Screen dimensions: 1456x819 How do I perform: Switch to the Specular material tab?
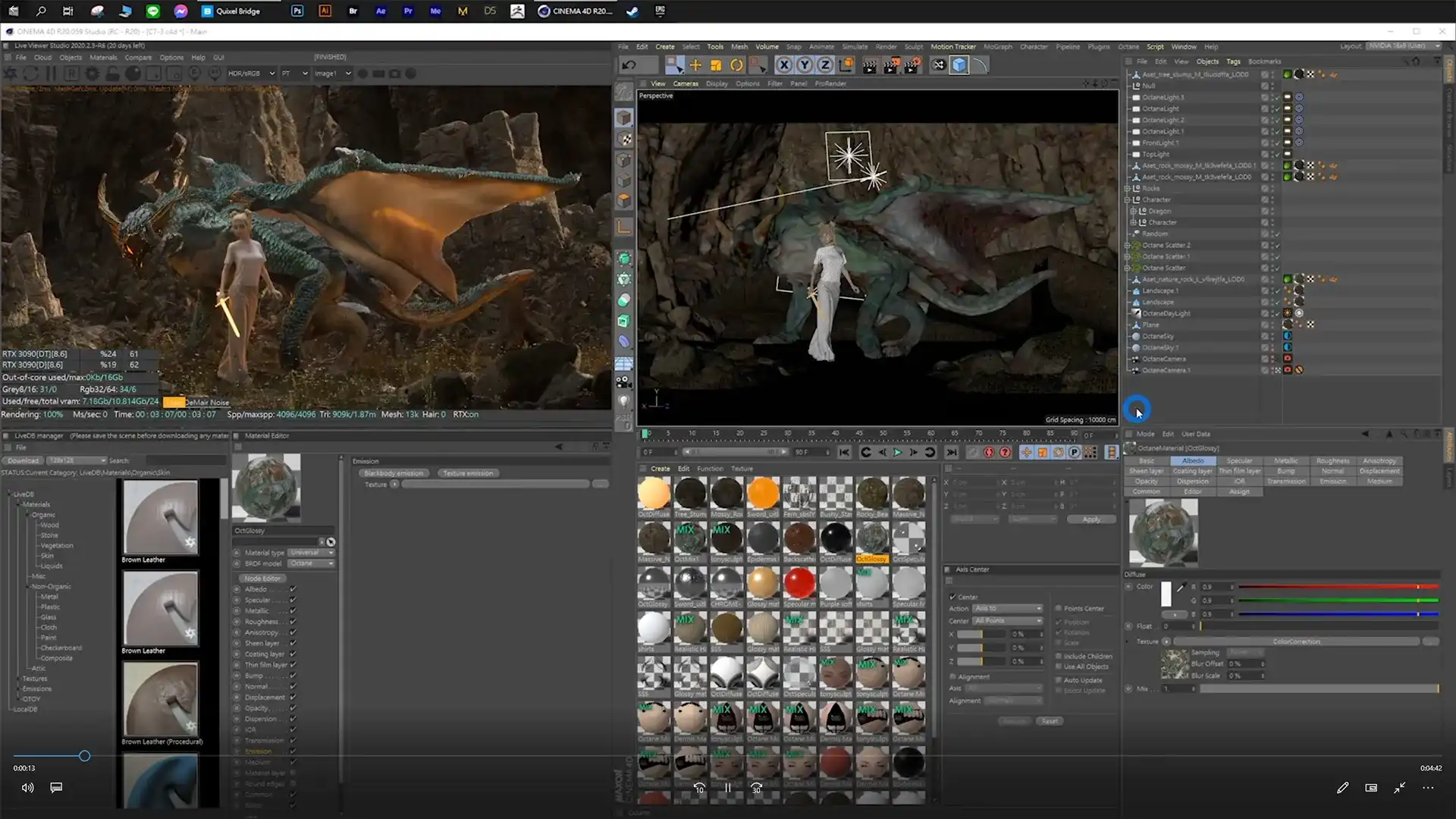(x=1239, y=461)
